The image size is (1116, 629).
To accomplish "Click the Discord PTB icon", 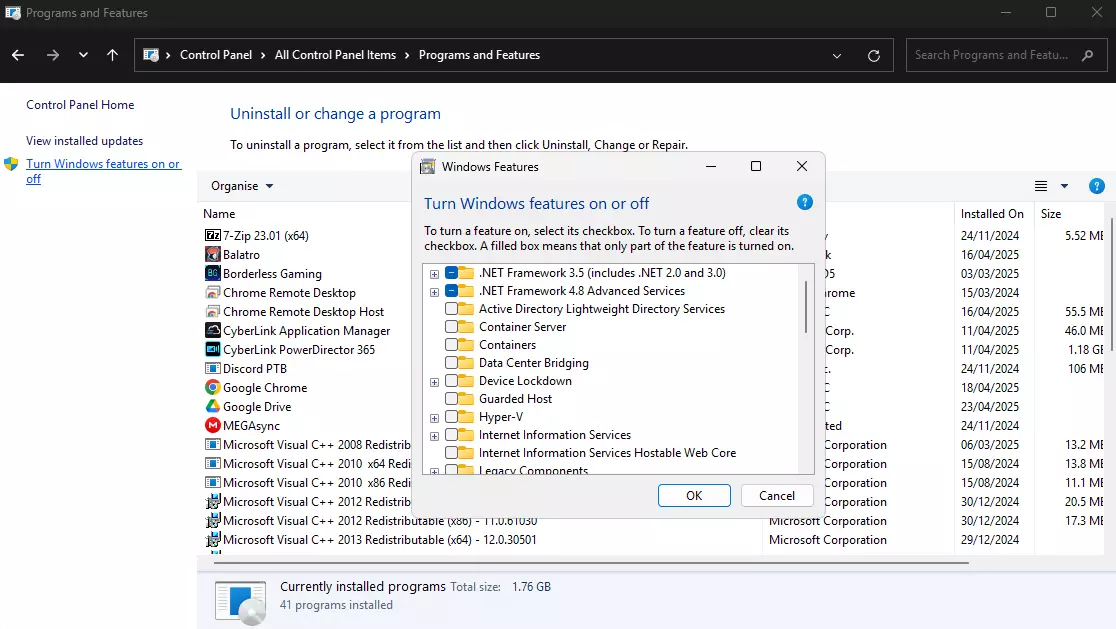I will tap(212, 369).
